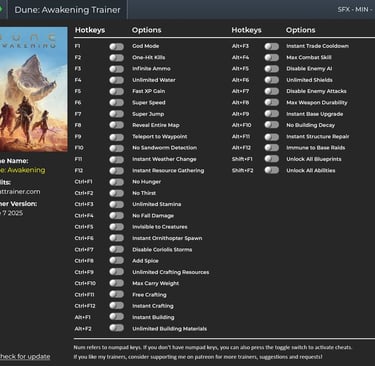Enable Max Weapon Durability
The height and width of the screenshot is (366, 375).
click(x=272, y=103)
